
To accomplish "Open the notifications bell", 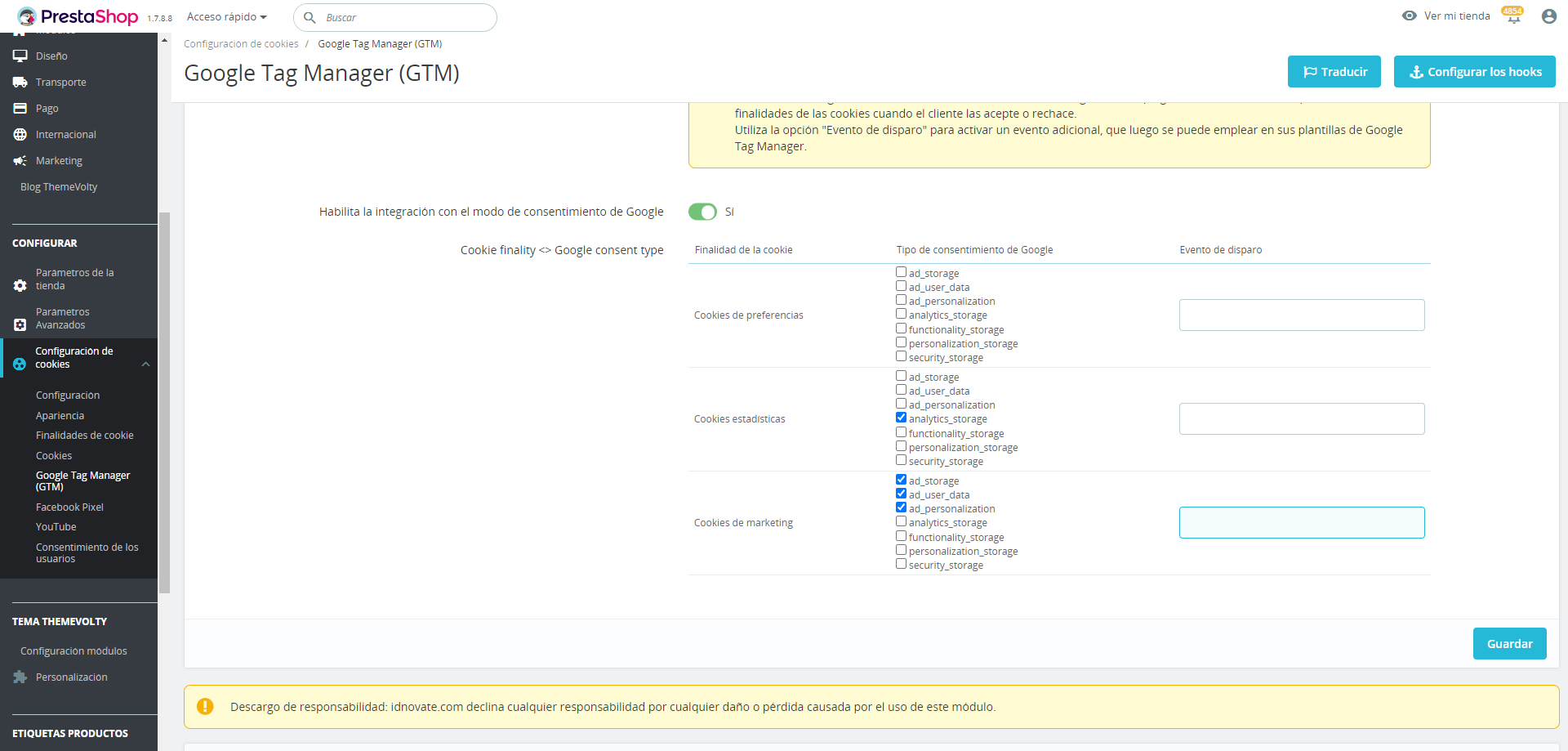I will [1513, 17].
